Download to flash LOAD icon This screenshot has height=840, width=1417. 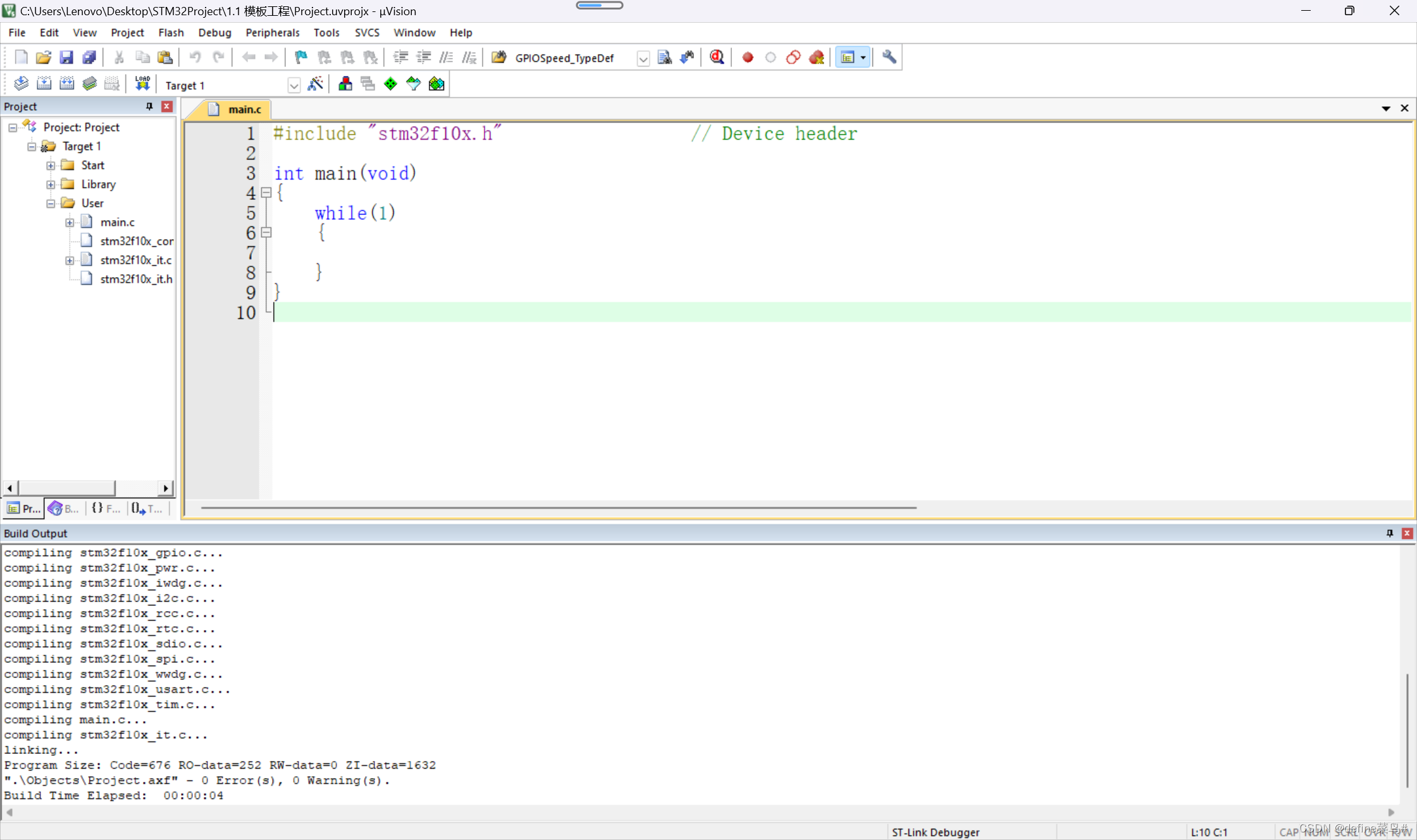point(142,84)
